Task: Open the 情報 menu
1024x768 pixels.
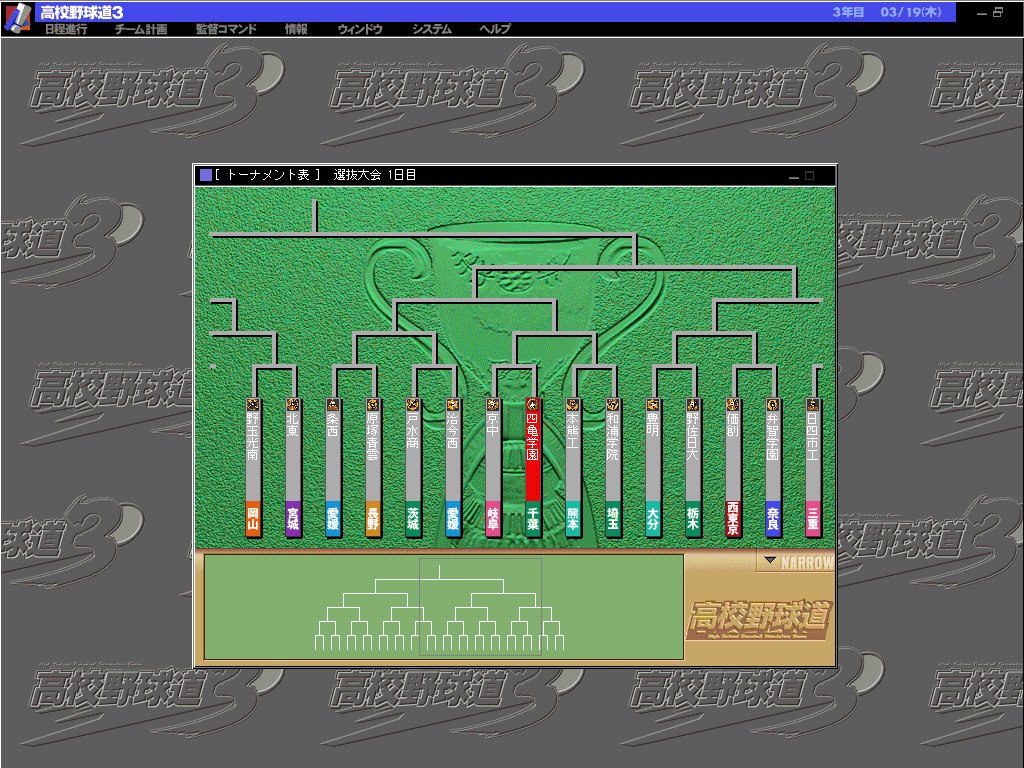Action: [296, 29]
